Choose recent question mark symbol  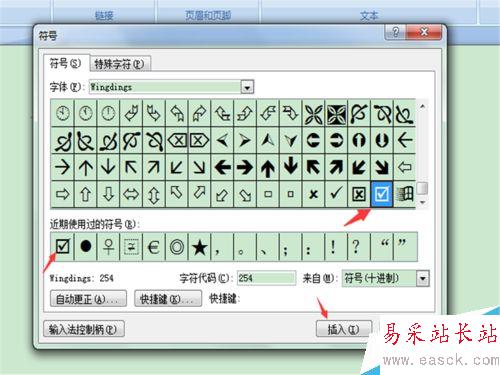click(x=359, y=247)
